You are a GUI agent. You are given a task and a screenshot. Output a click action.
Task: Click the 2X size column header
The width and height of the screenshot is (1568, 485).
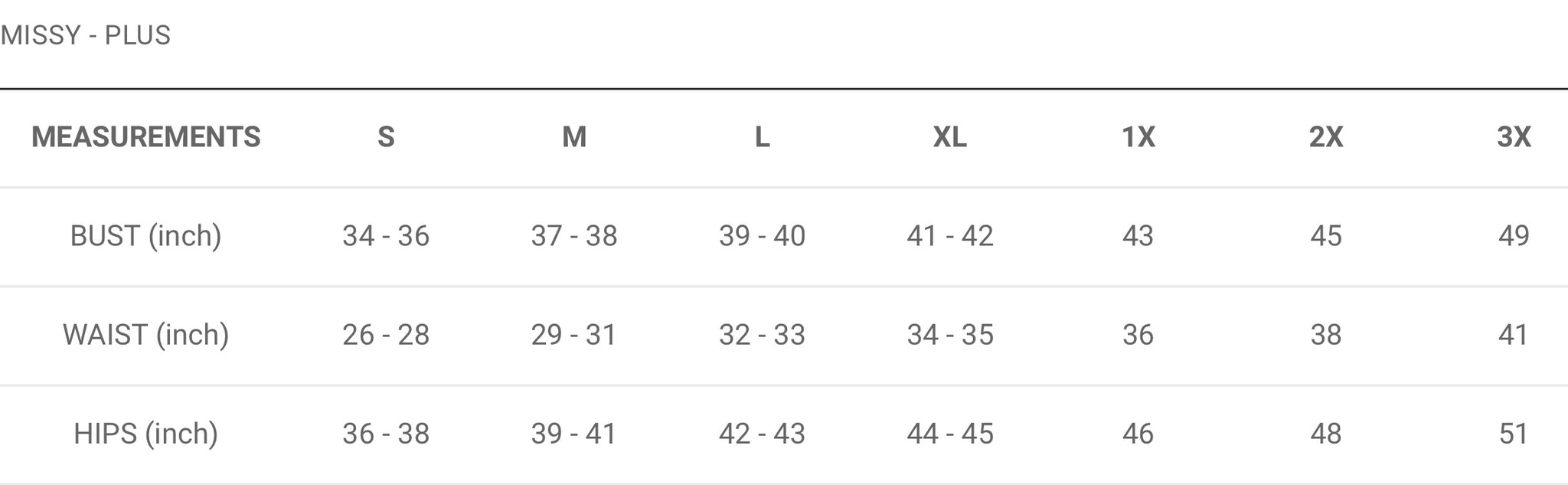[1326, 137]
